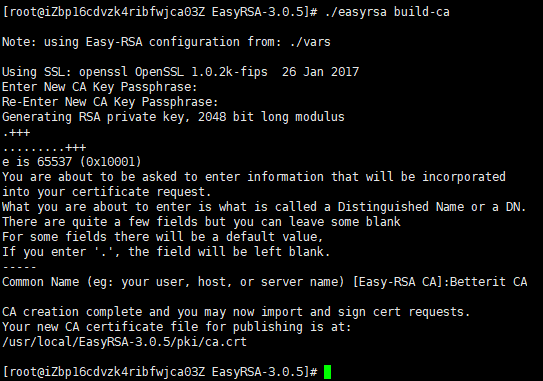Click the dashed separator line '-----'
Image resolution: width=543 pixels, height=381 pixels.
[19, 267]
